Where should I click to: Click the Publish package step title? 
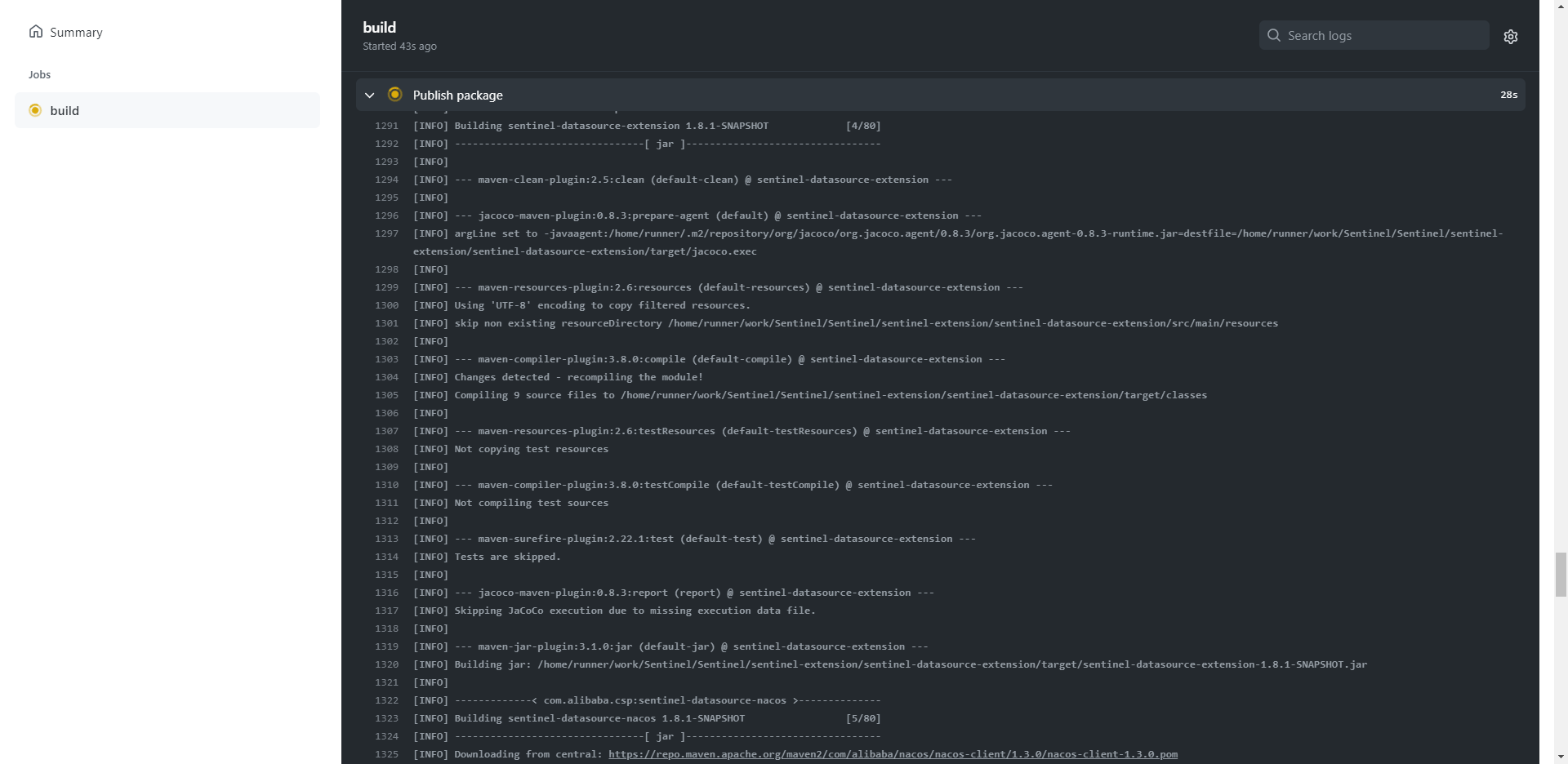click(457, 95)
